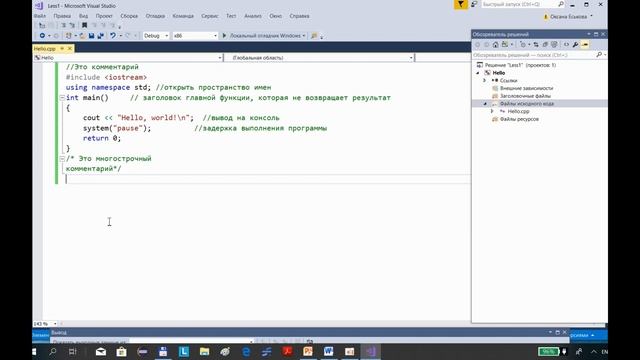Open the Вид menu
Image resolution: width=640 pixels, height=360 pixels.
(83, 16)
